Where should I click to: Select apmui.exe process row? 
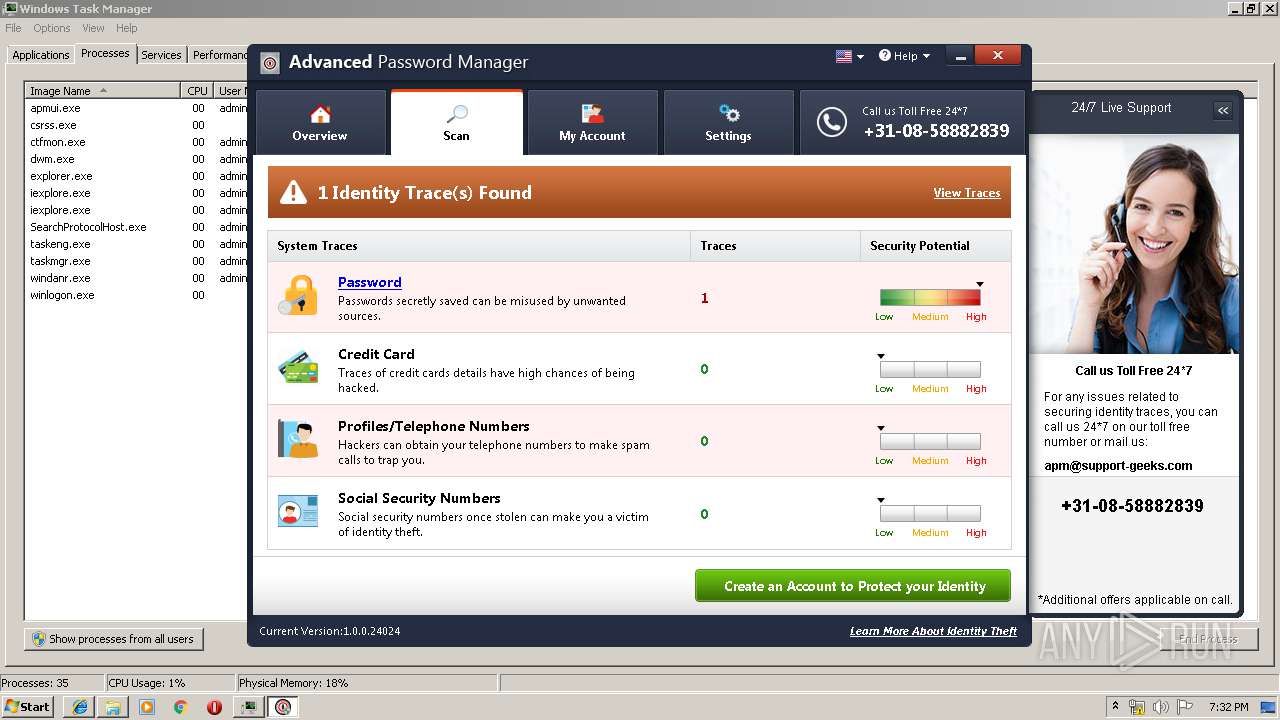pyautogui.click(x=136, y=108)
